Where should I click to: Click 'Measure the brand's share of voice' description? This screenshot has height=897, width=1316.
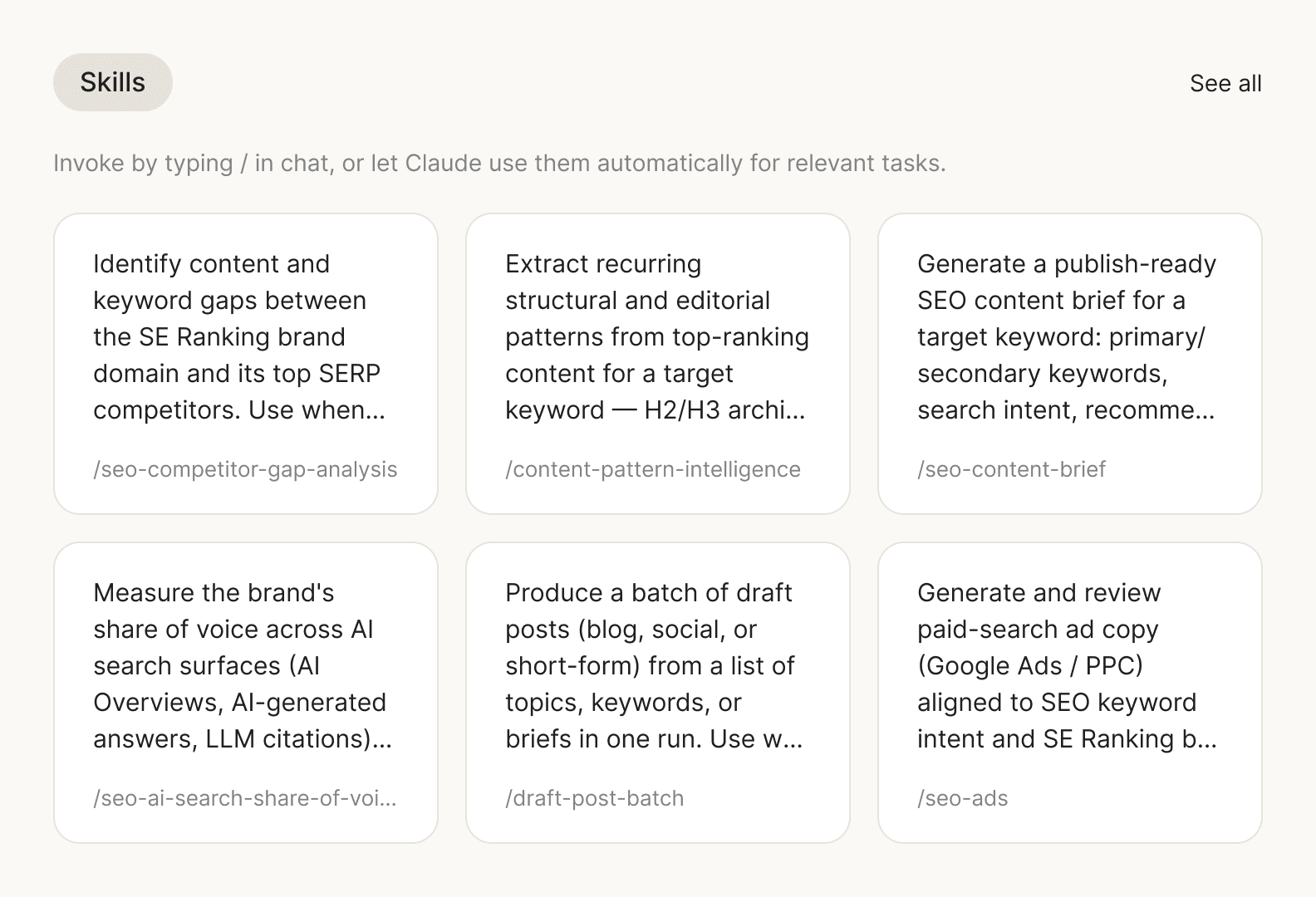(243, 665)
